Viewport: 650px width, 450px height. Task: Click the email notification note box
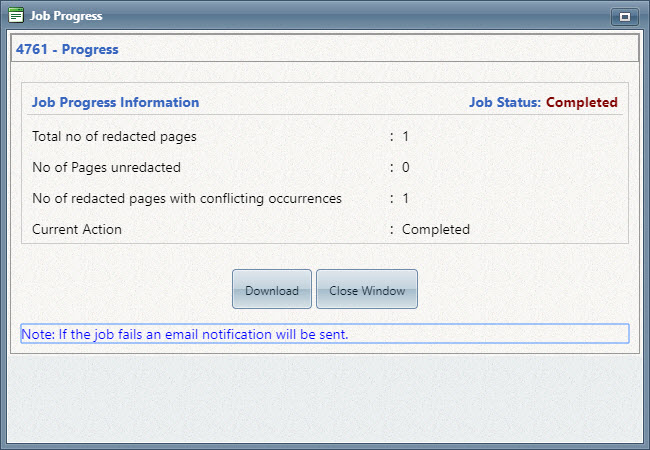[325, 334]
